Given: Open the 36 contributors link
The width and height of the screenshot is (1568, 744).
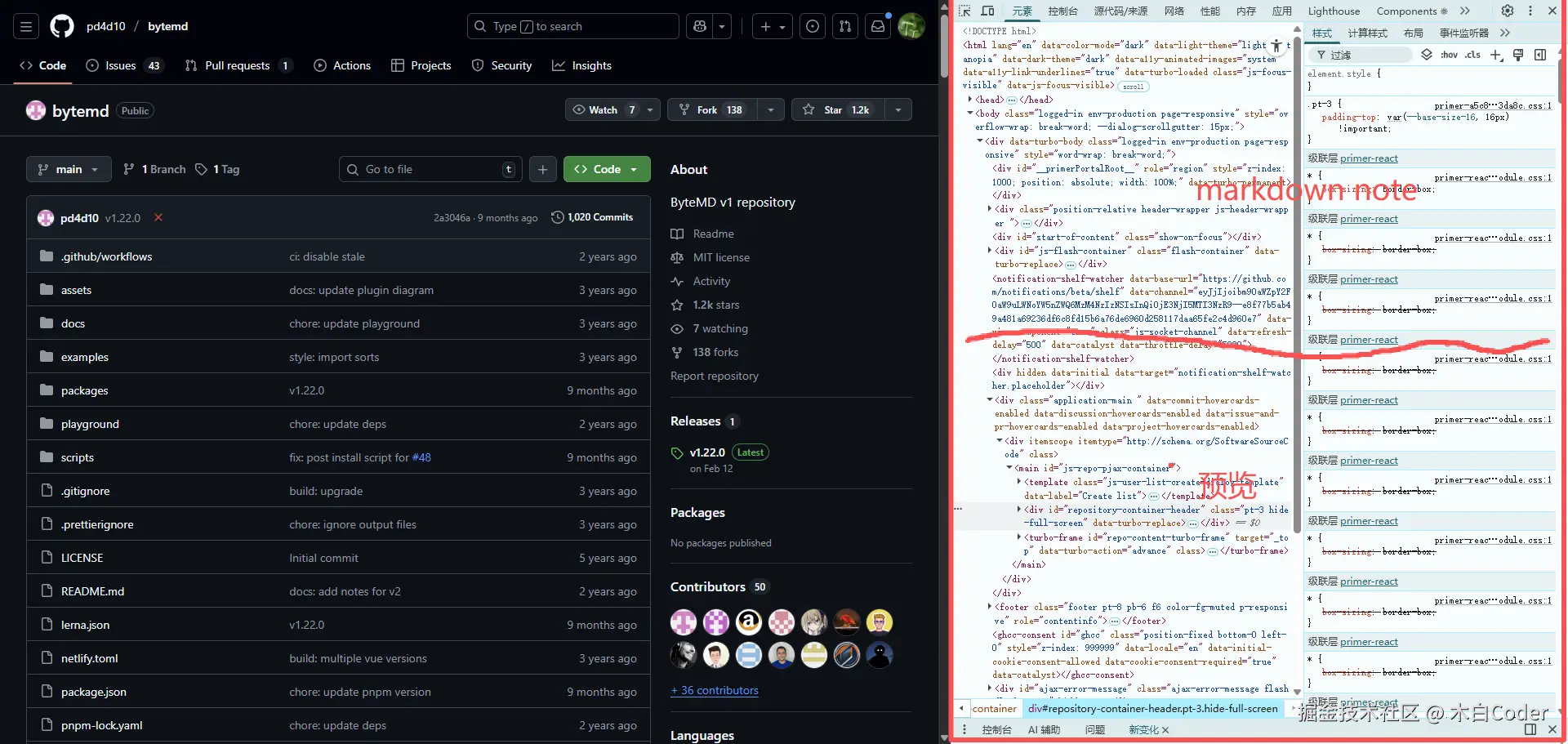Looking at the screenshot, I should click(715, 690).
